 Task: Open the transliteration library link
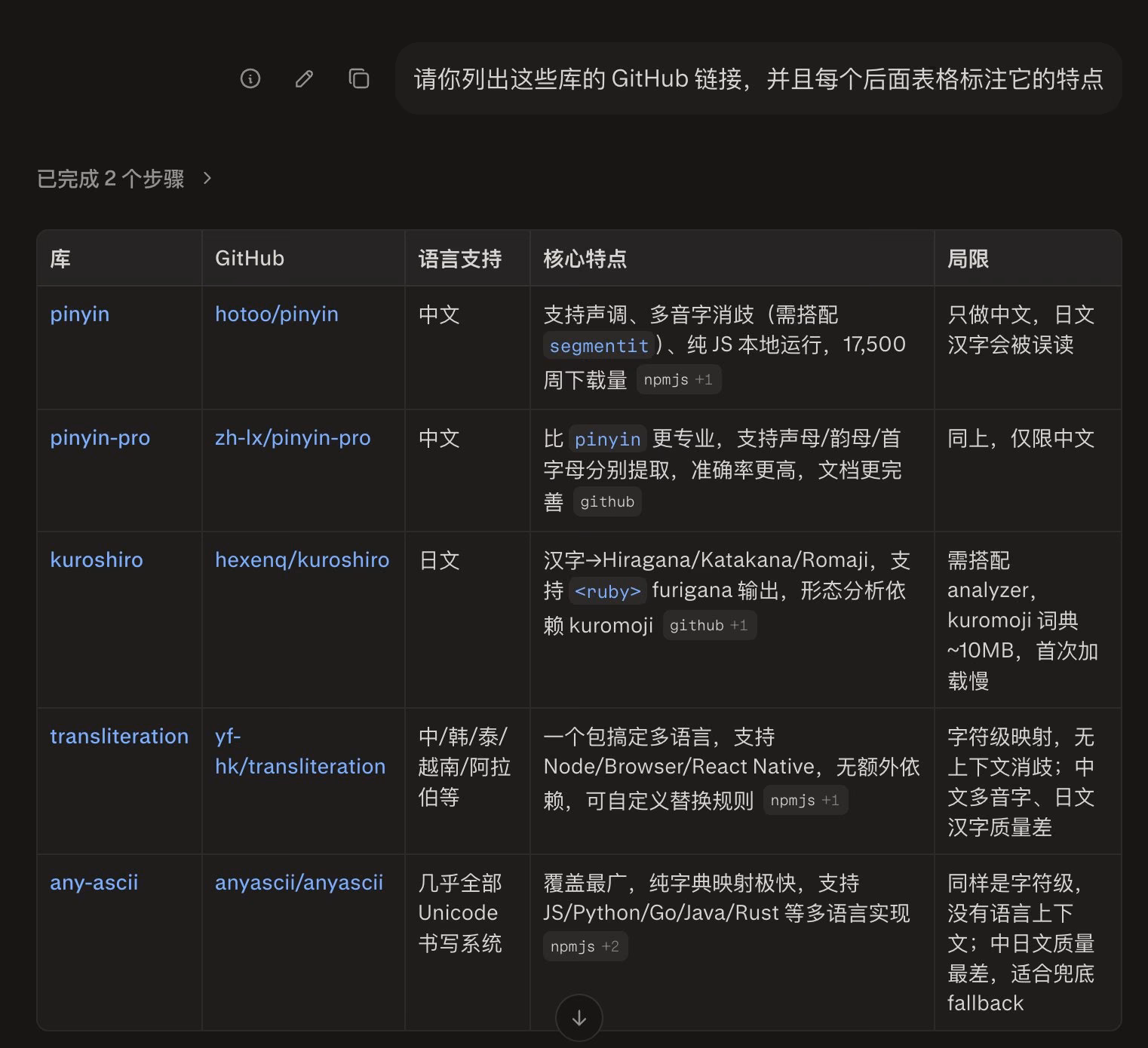click(x=119, y=736)
